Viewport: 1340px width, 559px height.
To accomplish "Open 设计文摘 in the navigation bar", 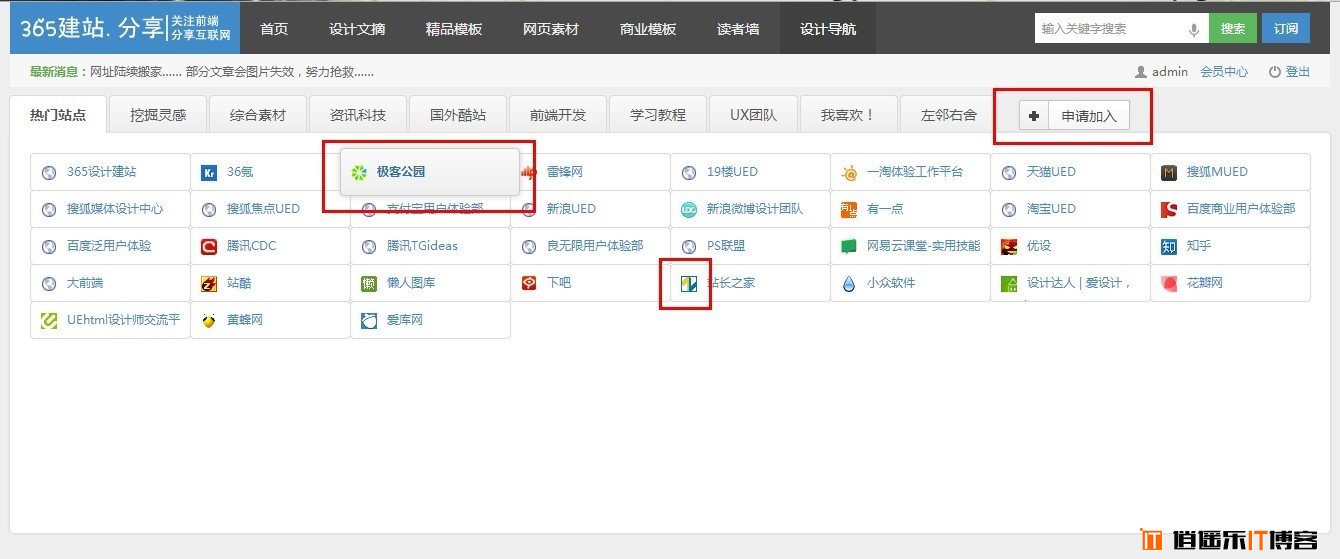I will click(x=357, y=29).
